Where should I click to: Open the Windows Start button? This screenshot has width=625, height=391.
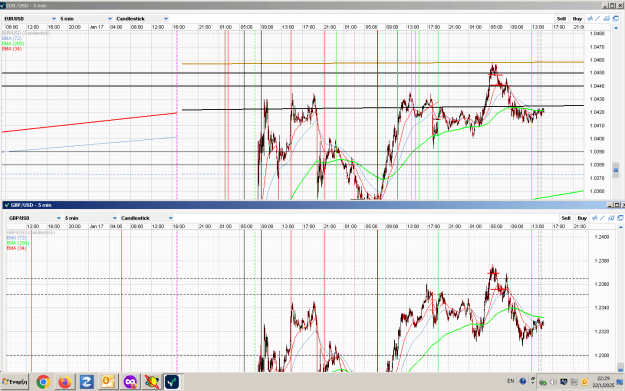15,382
